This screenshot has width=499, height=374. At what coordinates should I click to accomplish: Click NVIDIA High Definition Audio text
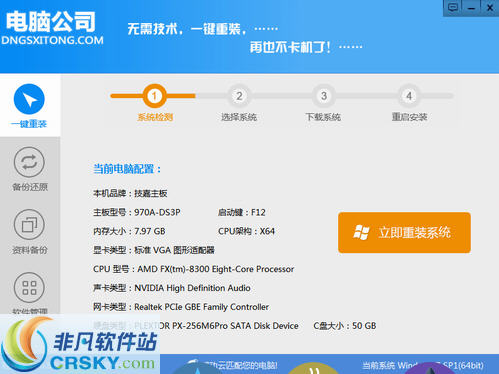[x=192, y=288]
